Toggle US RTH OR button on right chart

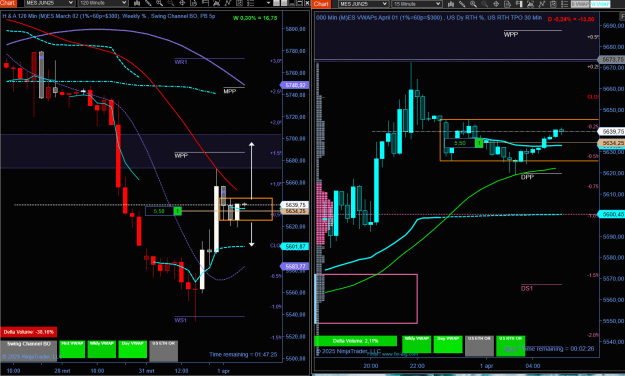click(511, 345)
